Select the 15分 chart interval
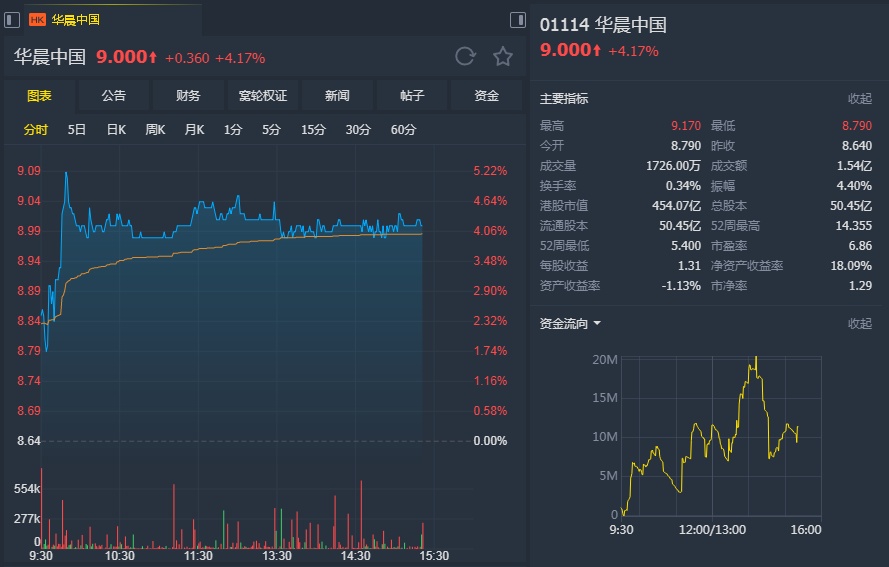Image resolution: width=889 pixels, height=567 pixels. (314, 129)
